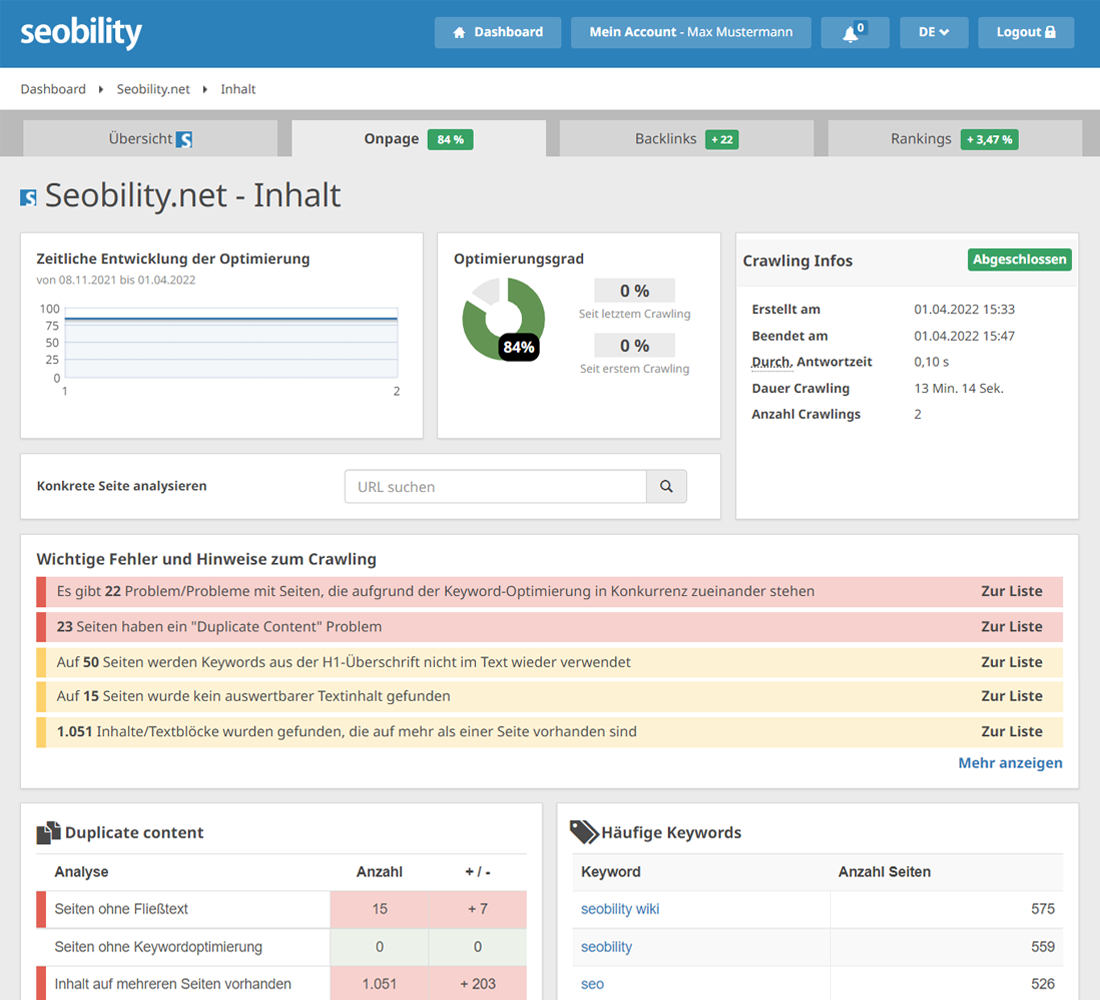Select the Onpage tab

[x=419, y=139]
